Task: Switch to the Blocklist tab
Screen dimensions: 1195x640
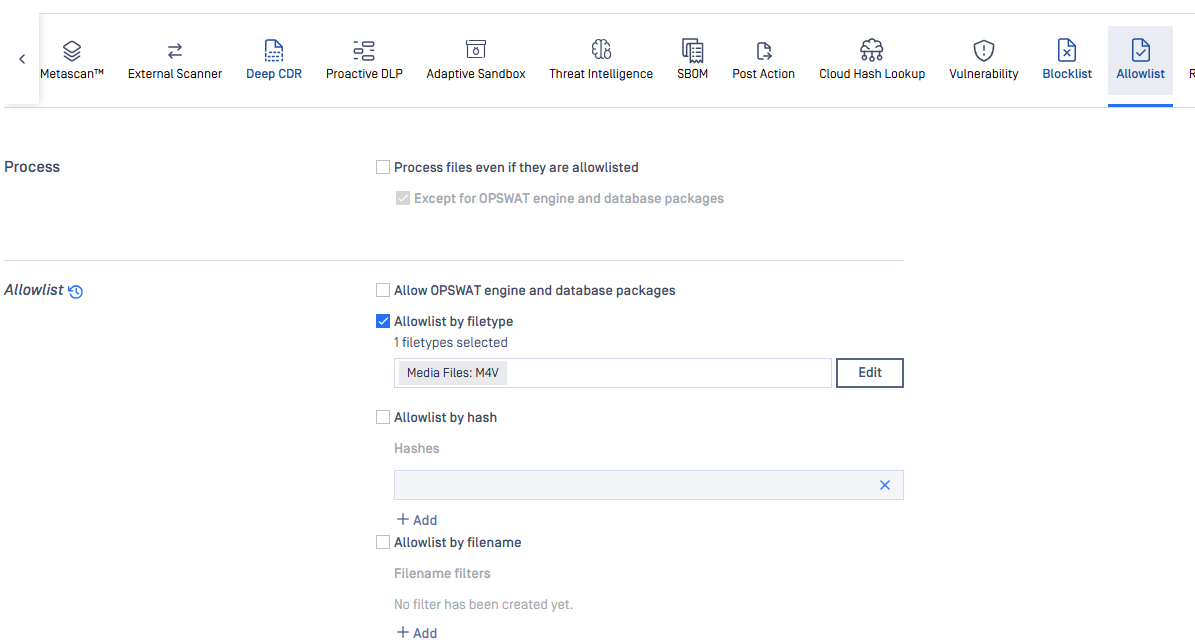Action: coord(1067,60)
